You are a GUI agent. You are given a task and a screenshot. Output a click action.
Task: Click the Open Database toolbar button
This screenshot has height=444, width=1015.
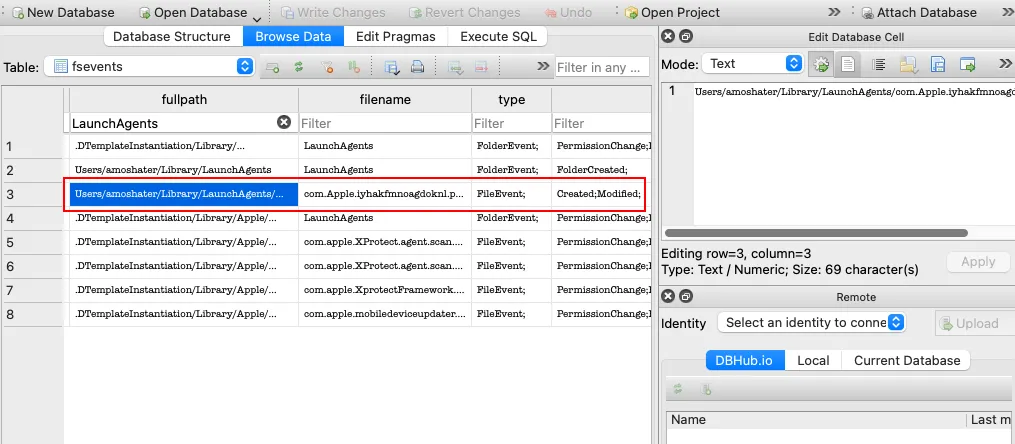pos(193,12)
